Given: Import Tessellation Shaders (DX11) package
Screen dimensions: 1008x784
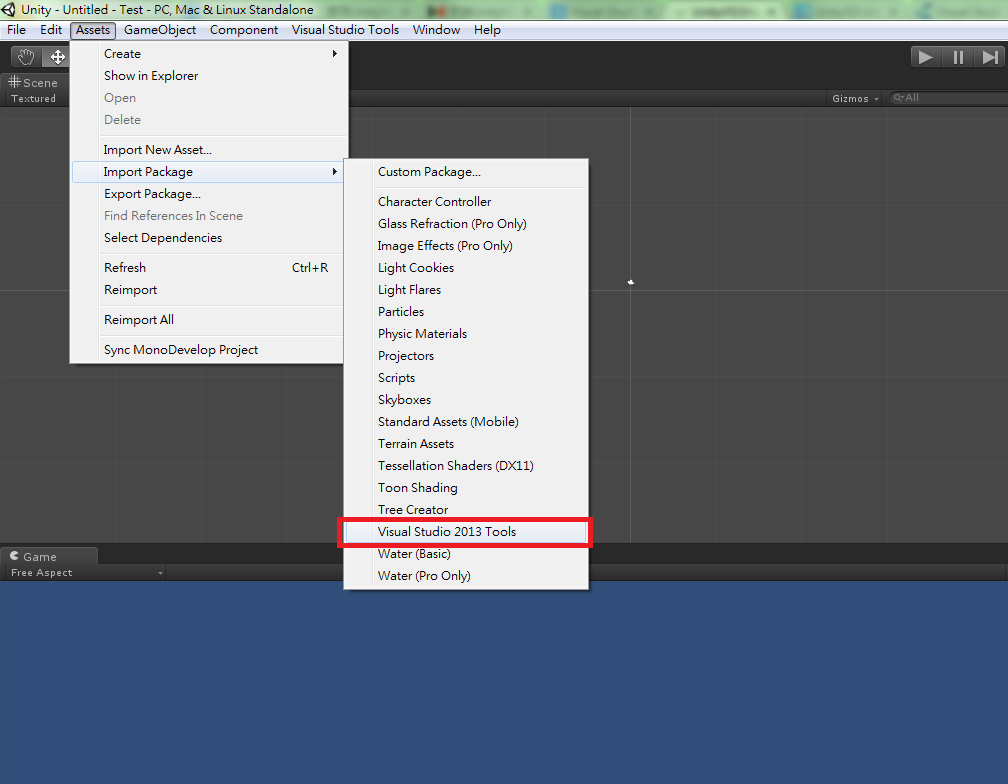Looking at the screenshot, I should (466, 465).
